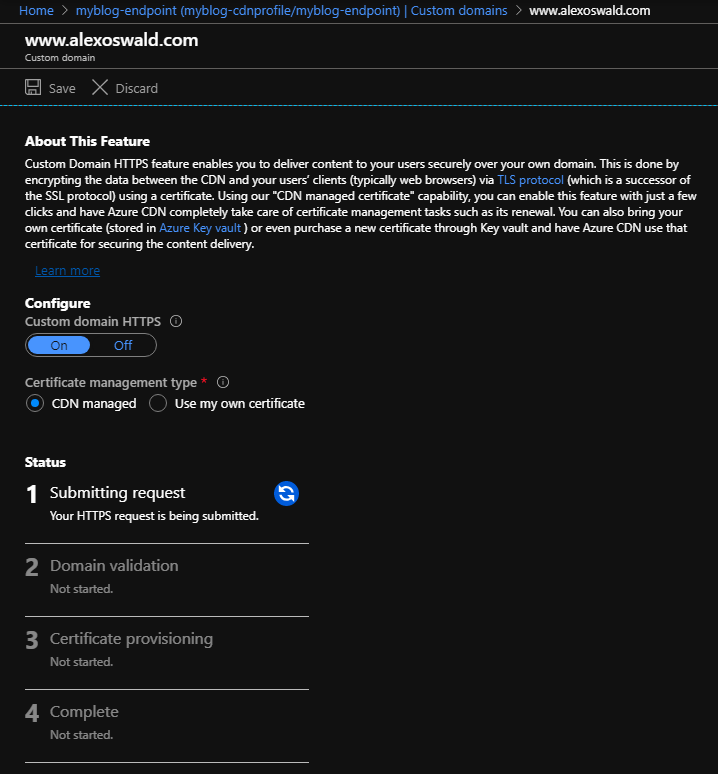Click Discard button label
This screenshot has width=718, height=774.
point(137,88)
